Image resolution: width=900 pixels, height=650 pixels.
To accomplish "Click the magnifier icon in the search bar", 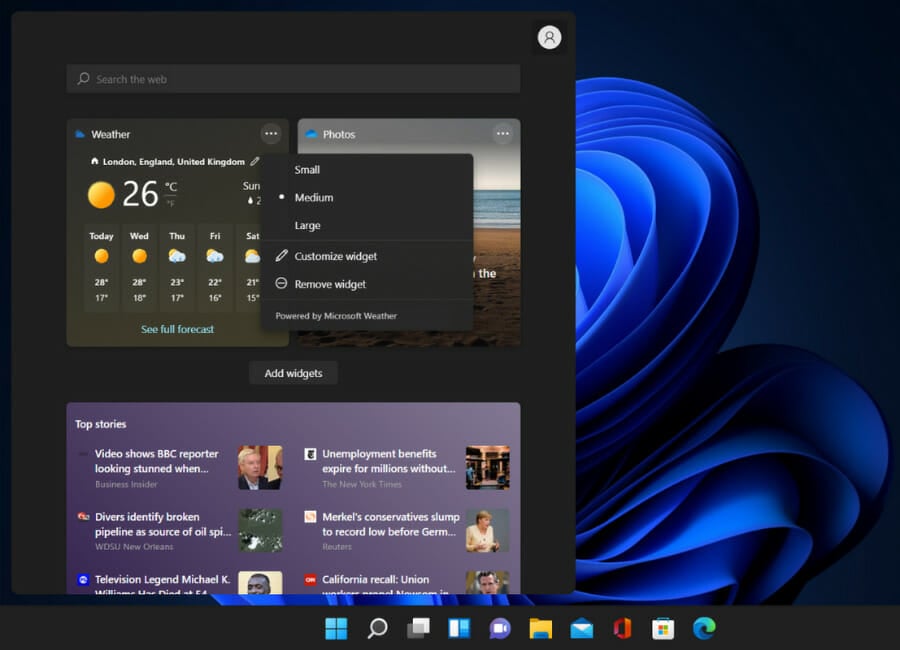I will tap(83, 79).
